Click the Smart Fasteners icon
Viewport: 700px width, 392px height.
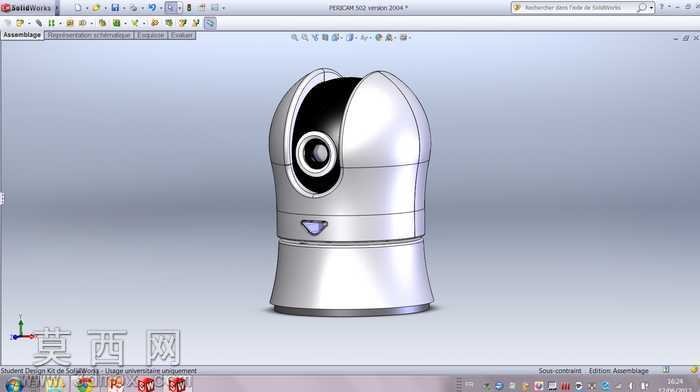tap(70, 23)
